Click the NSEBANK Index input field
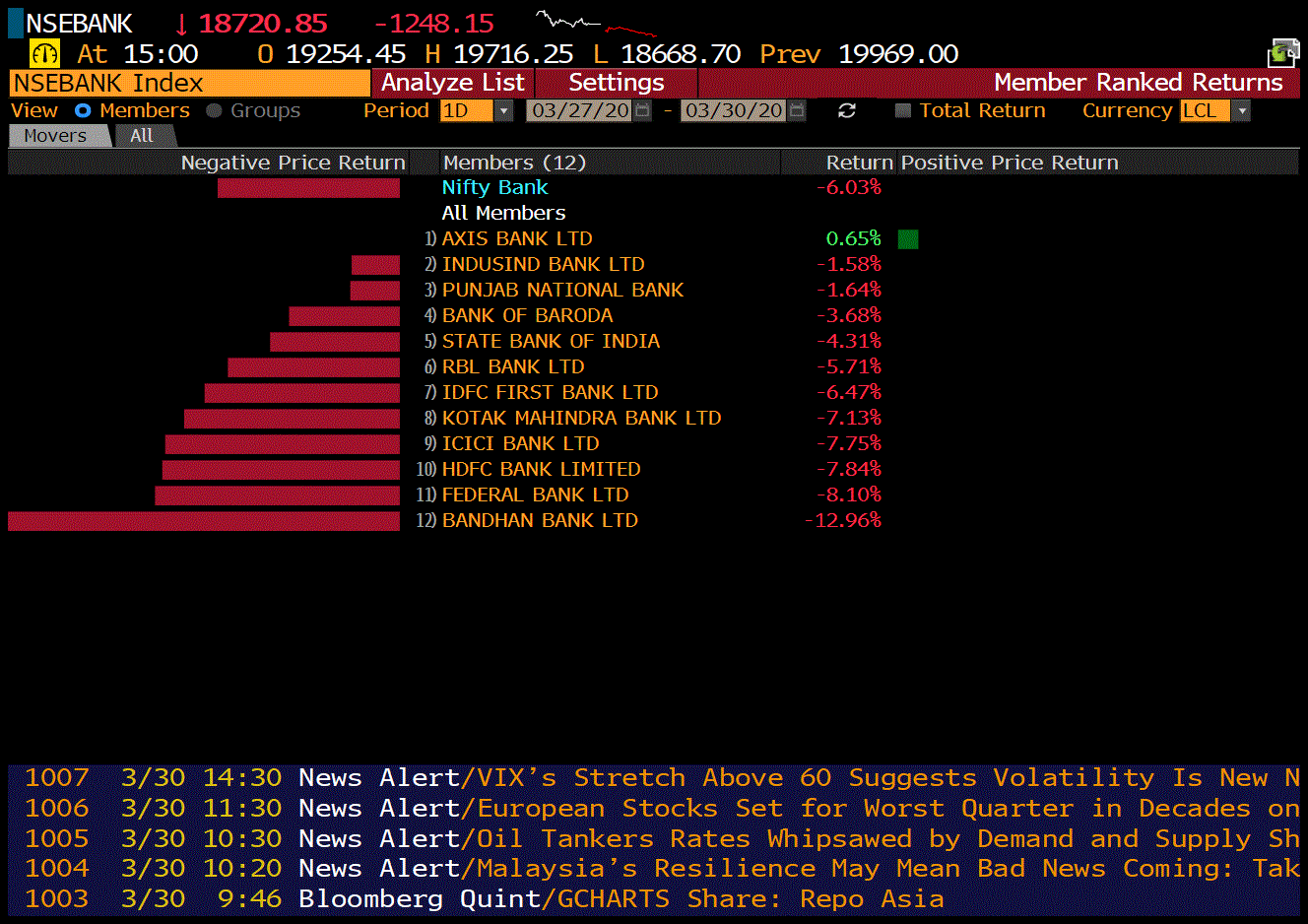The width and height of the screenshot is (1308, 924). pyautogui.click(x=189, y=83)
